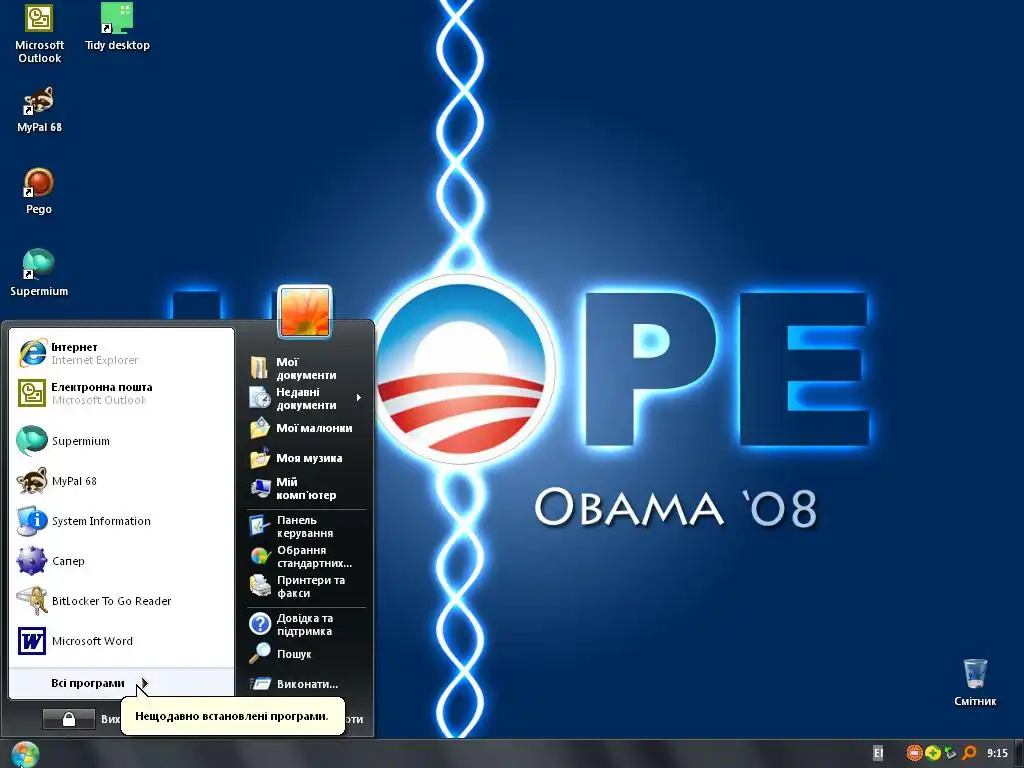Click the show desktop strip right of clock
The width and height of the screenshot is (1024, 768).
1019,753
